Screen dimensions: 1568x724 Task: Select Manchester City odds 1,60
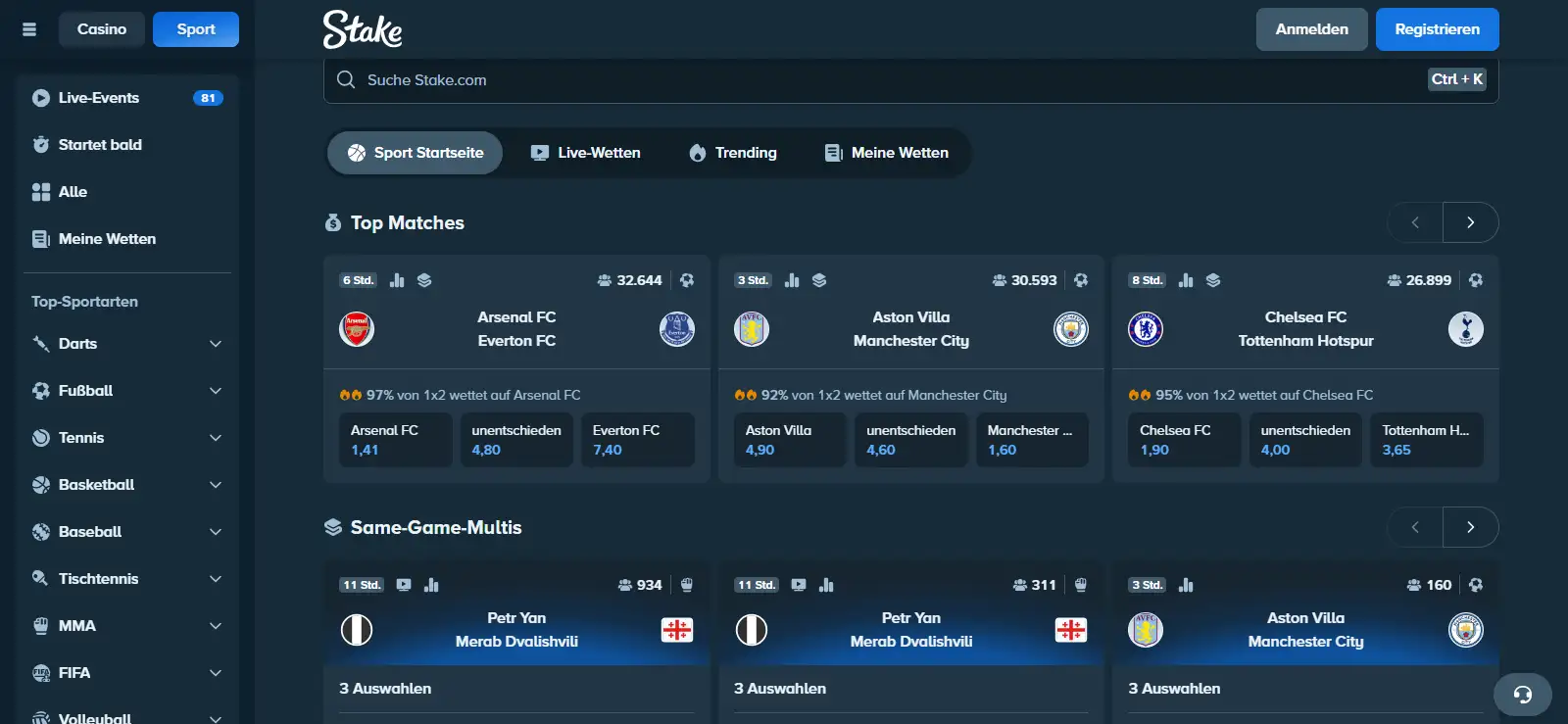tap(1032, 440)
